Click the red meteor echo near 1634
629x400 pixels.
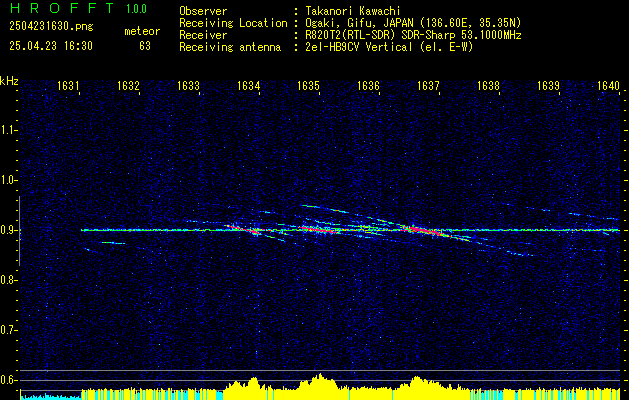245,229
